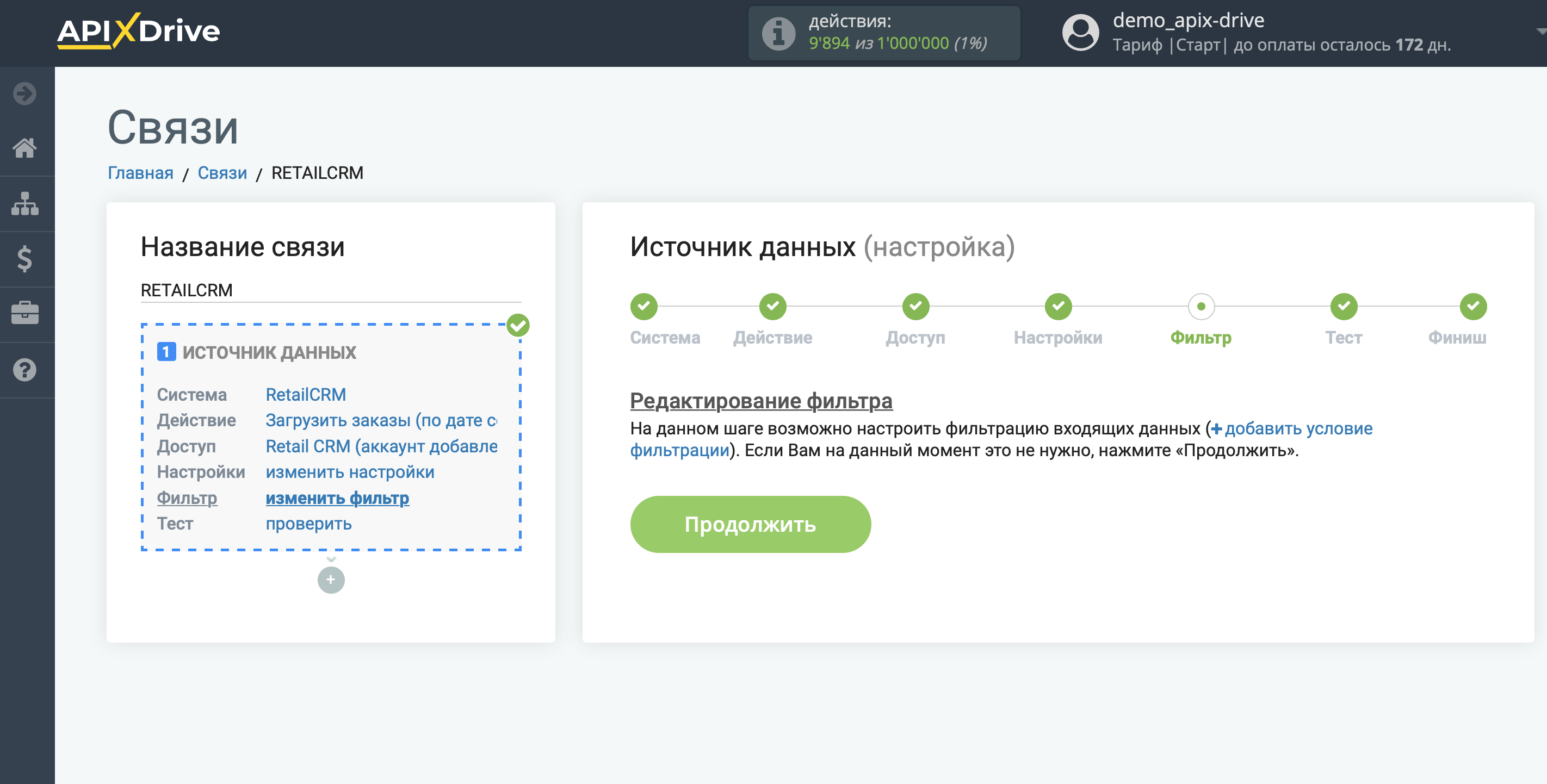Click the Фильтр step label

click(x=1201, y=338)
